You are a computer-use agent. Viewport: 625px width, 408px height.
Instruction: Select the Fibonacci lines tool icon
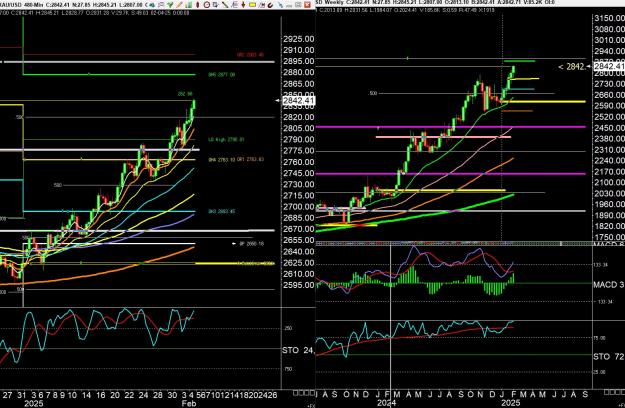click(x=234, y=5)
